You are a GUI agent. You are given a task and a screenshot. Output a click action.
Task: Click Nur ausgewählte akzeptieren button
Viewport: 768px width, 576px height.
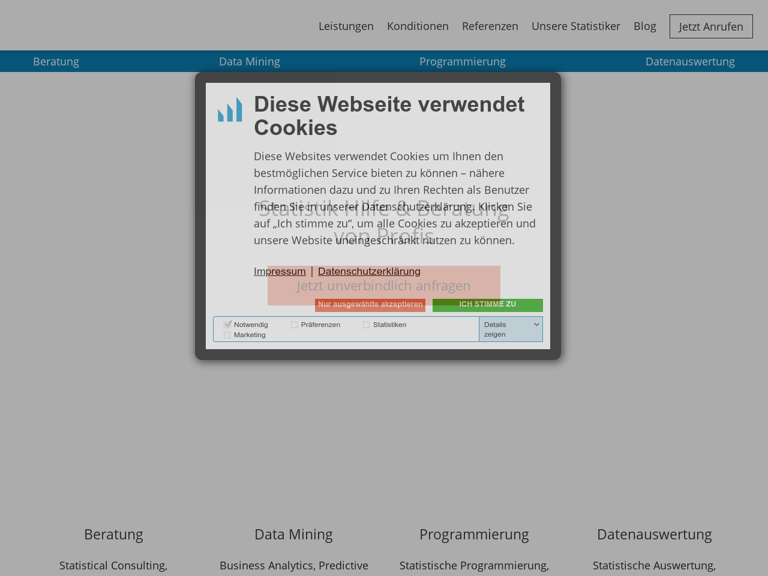(370, 305)
